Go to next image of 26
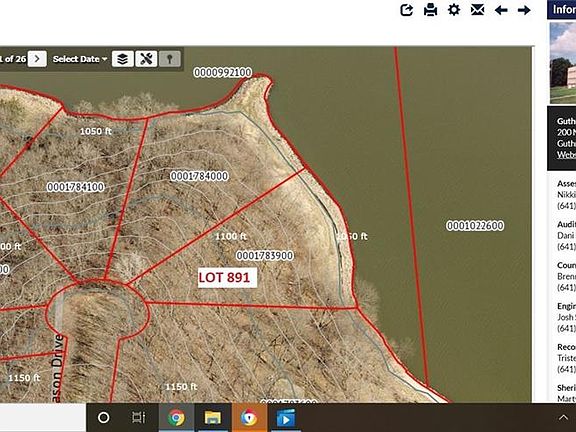576x432 pixels. pyautogui.click(x=37, y=59)
